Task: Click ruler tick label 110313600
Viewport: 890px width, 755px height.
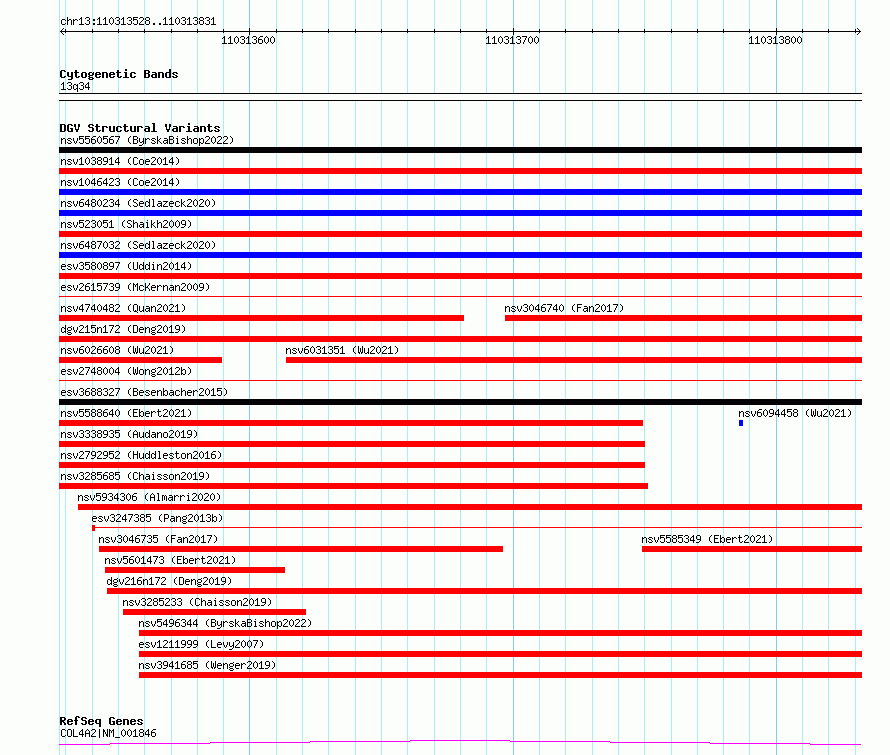Action: coord(248,40)
